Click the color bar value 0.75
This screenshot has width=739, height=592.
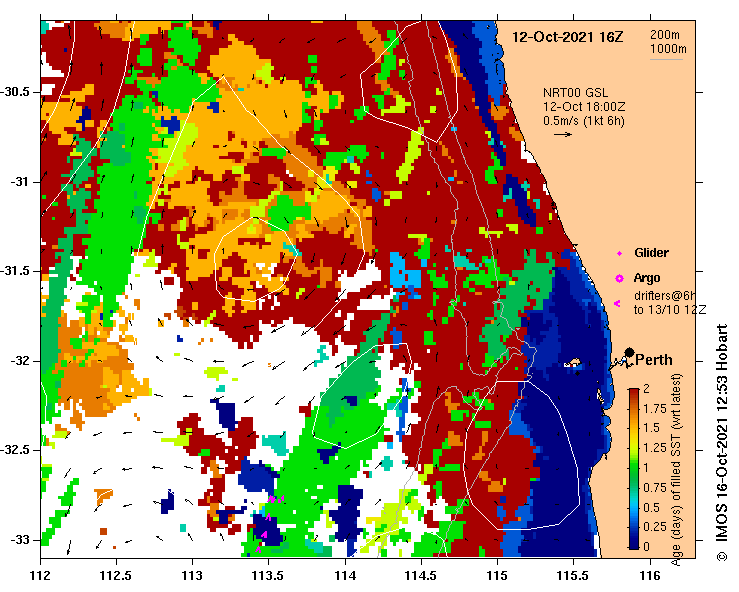pos(655,487)
